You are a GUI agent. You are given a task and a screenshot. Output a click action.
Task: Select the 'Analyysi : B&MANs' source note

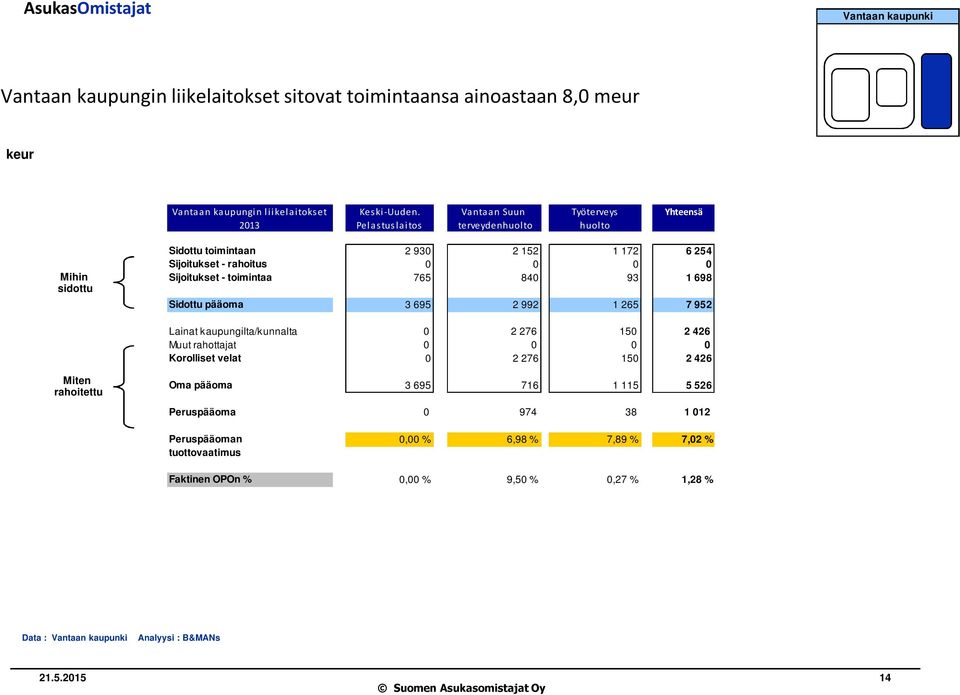coord(179,637)
